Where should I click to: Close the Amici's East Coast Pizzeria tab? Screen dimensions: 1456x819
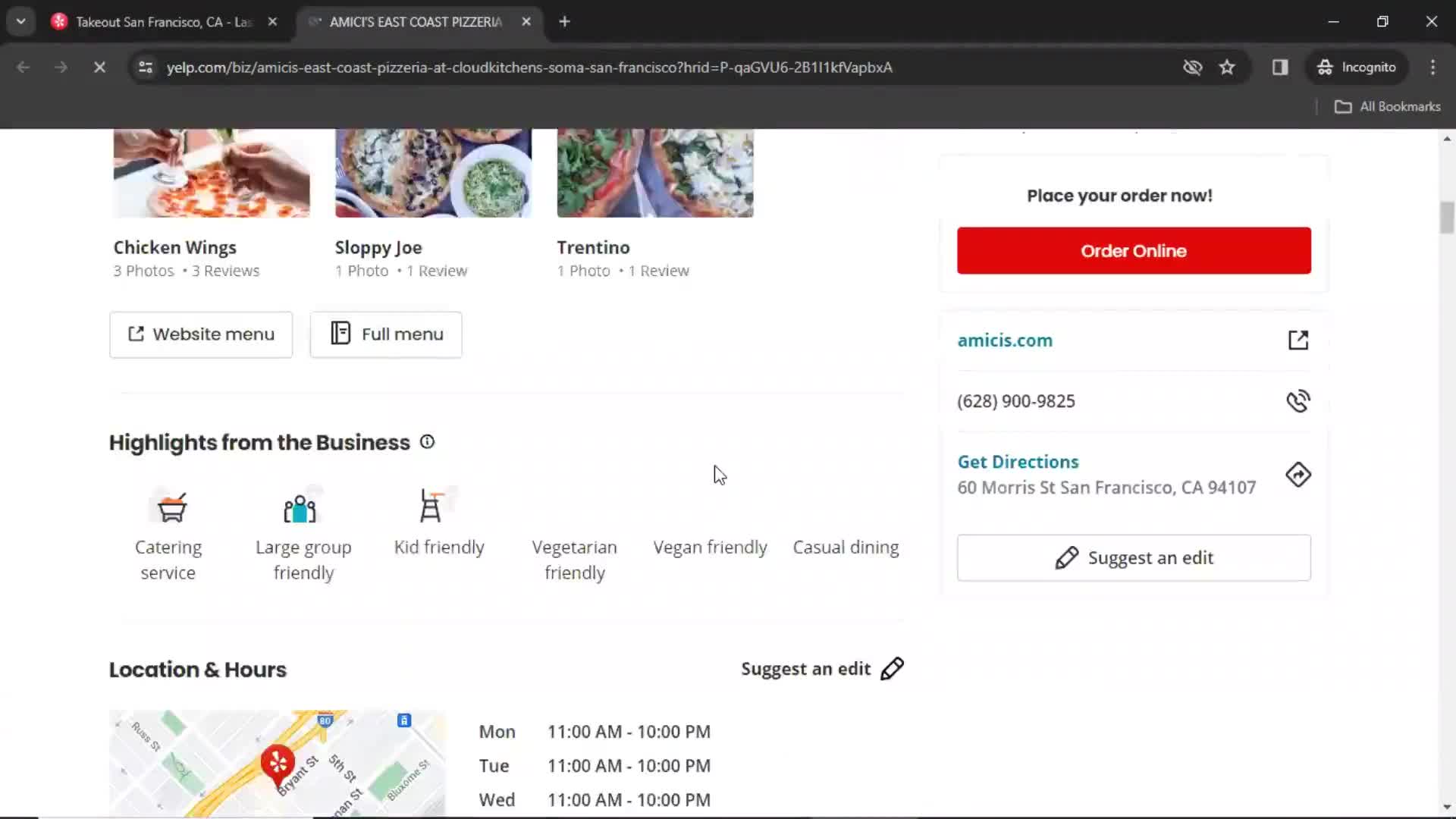(x=526, y=22)
